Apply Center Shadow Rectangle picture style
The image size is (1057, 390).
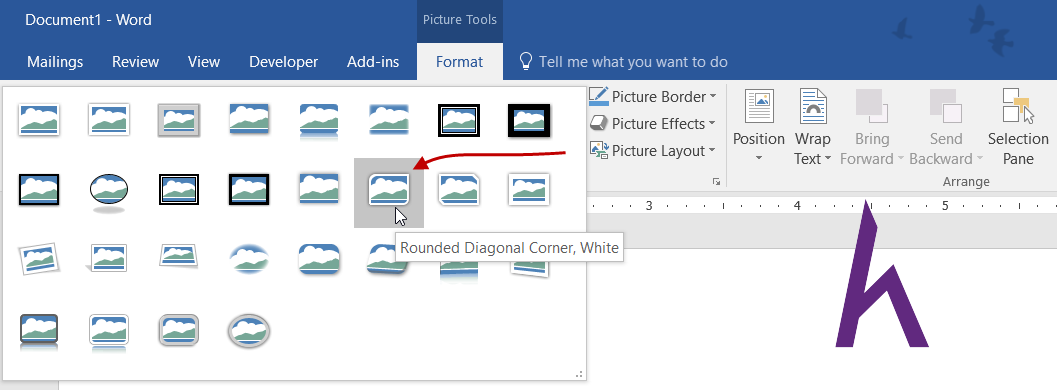tap(319, 190)
